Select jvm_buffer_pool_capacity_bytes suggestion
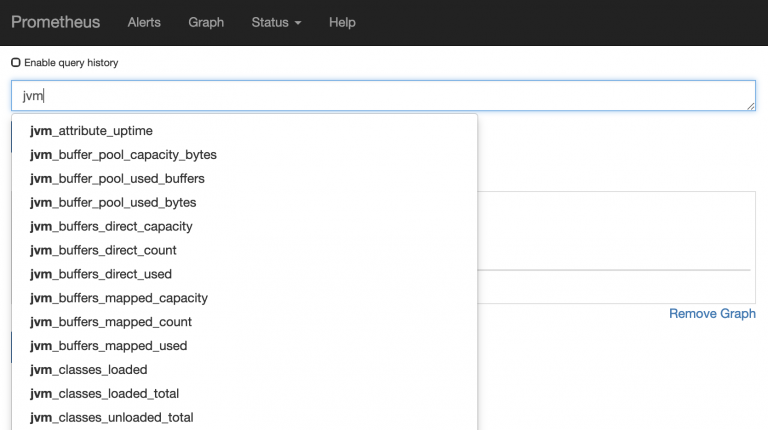This screenshot has width=768, height=430. click(x=123, y=155)
